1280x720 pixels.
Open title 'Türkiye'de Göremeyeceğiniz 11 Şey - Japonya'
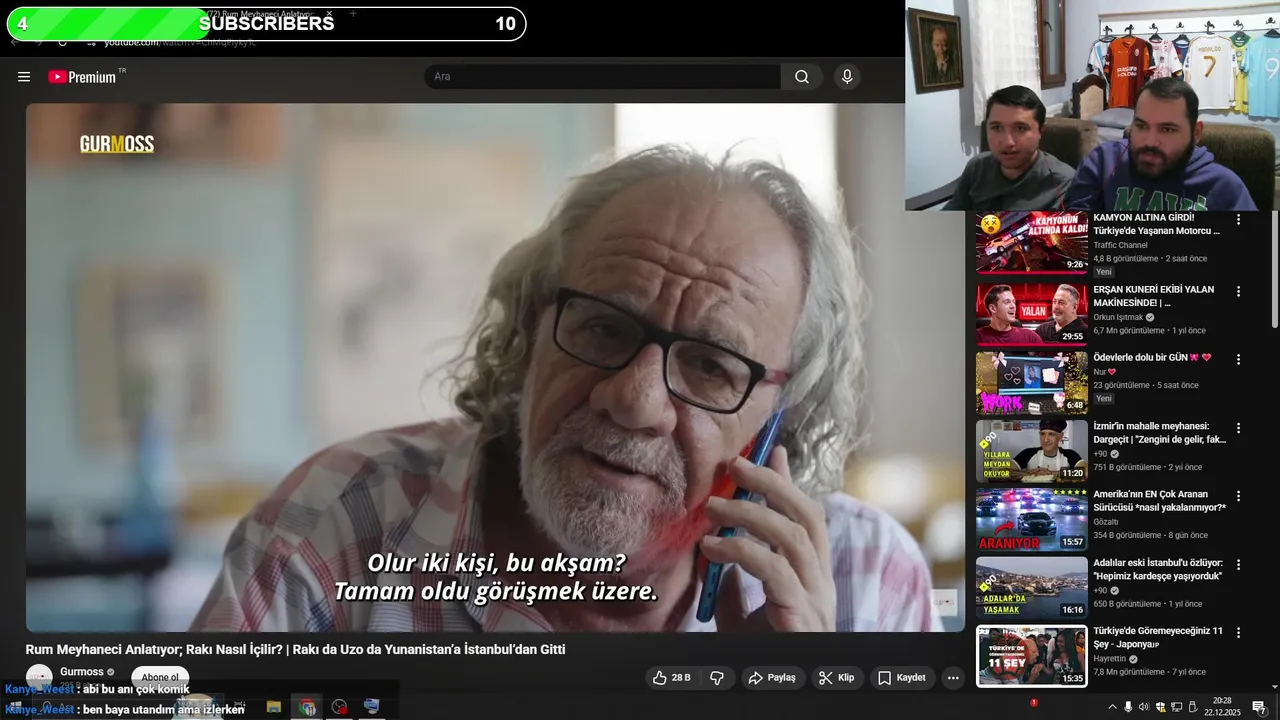(x=1158, y=637)
